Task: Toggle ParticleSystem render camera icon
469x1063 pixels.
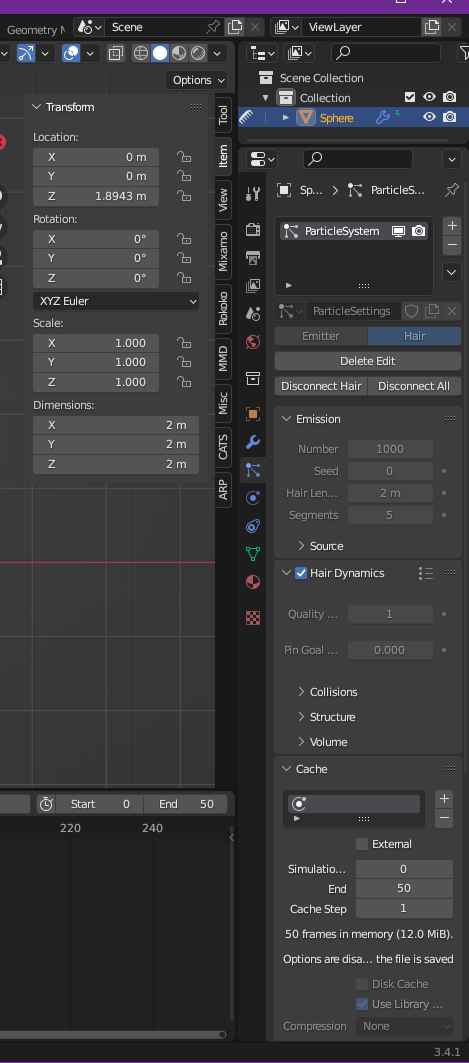Action: [419, 231]
